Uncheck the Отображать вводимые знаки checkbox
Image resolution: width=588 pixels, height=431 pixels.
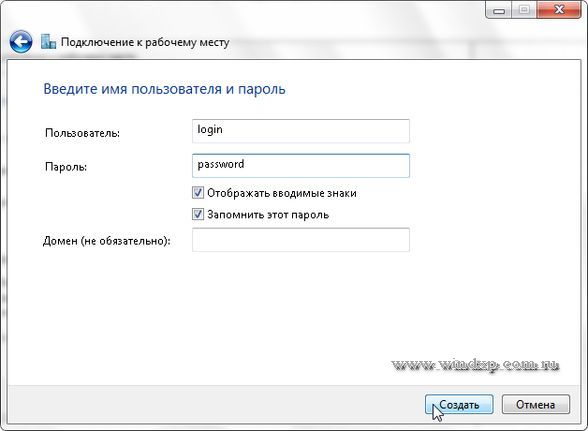pyautogui.click(x=198, y=193)
